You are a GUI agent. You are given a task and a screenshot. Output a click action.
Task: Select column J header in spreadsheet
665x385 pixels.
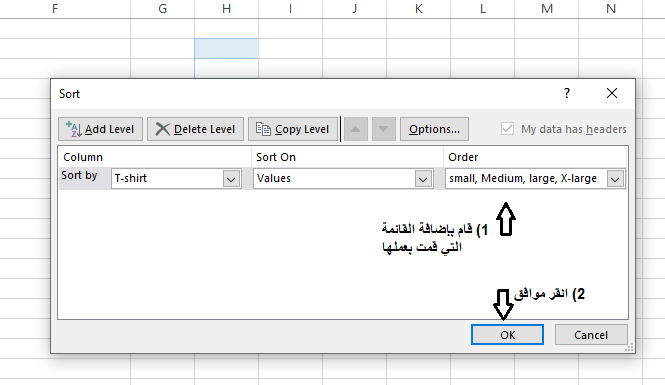pyautogui.click(x=355, y=9)
